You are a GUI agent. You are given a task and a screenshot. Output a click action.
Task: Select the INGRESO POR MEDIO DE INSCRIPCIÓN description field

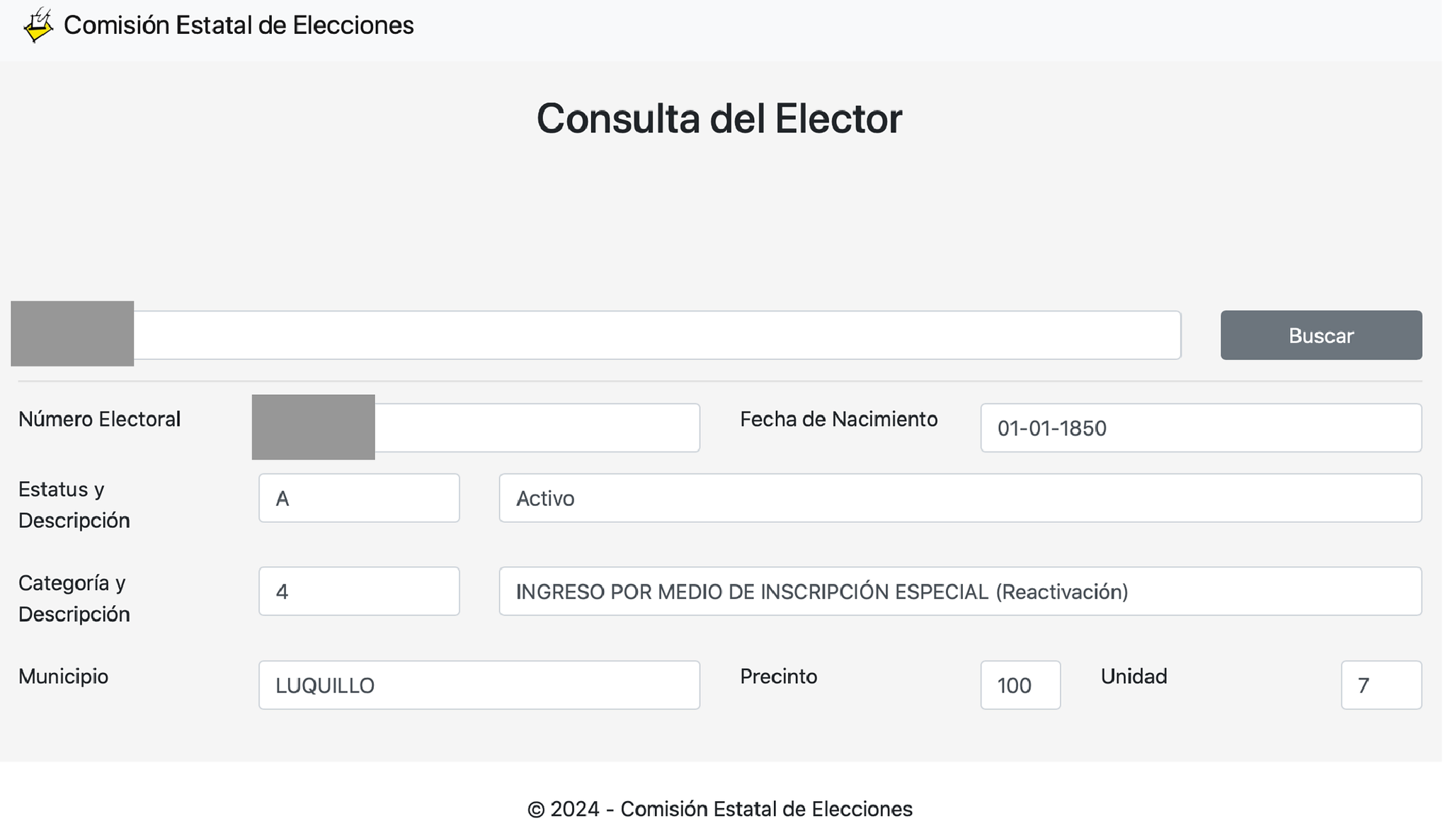pos(959,592)
